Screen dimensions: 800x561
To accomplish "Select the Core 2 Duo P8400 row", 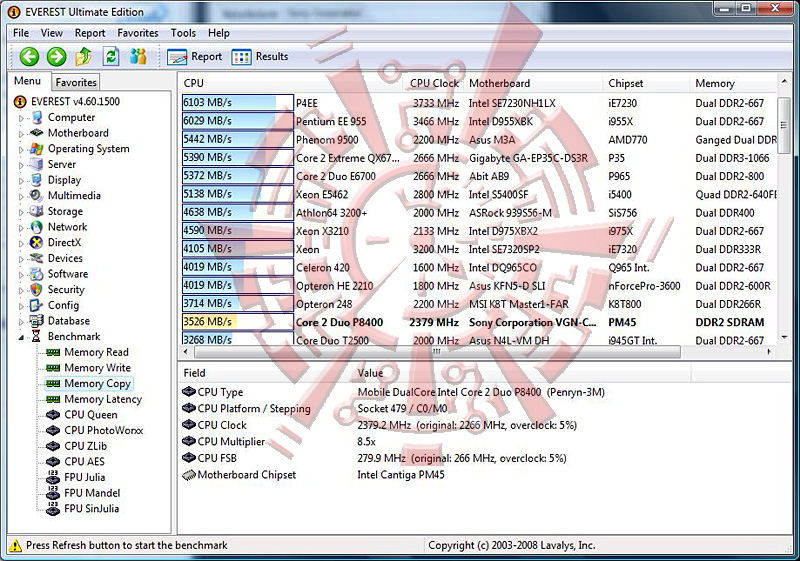I will click(479, 322).
